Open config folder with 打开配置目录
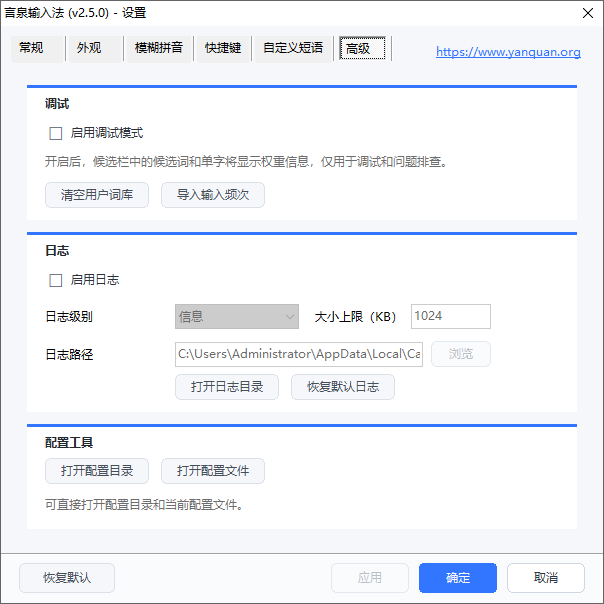The image size is (604, 604). click(x=97, y=471)
